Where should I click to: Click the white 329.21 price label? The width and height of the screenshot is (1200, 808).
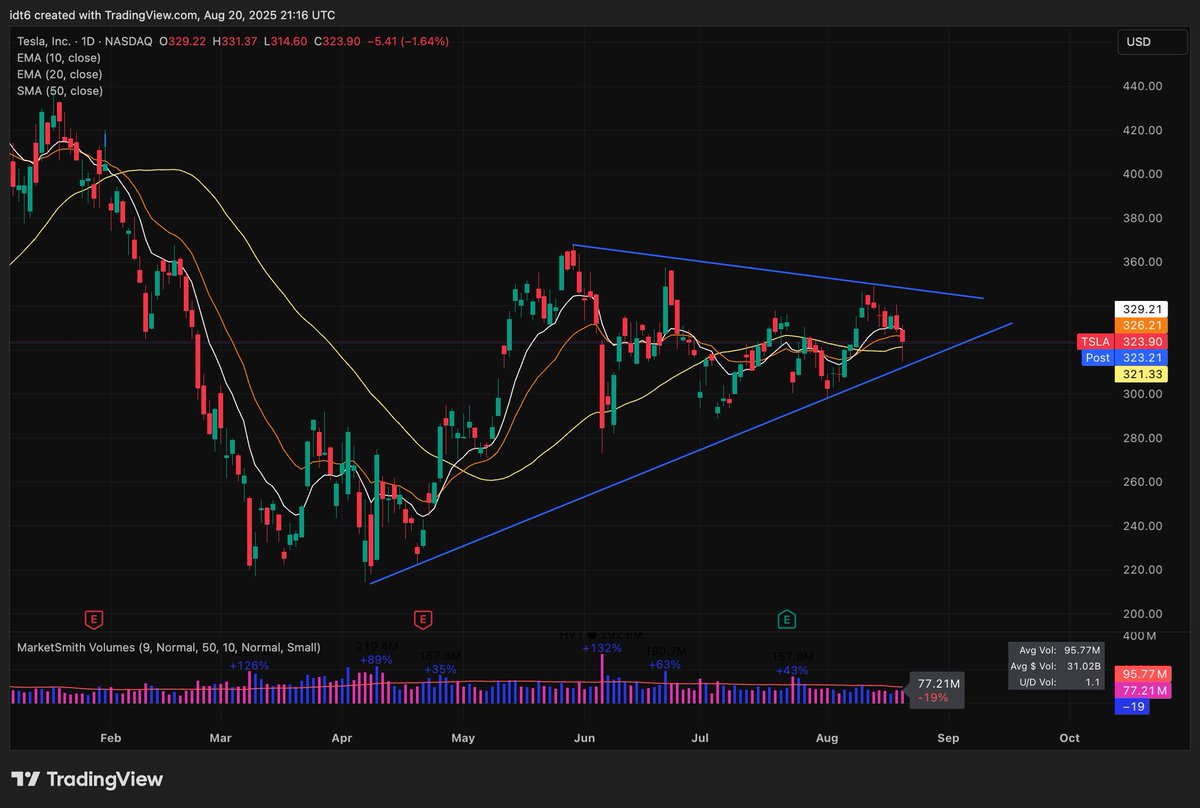(x=1141, y=309)
